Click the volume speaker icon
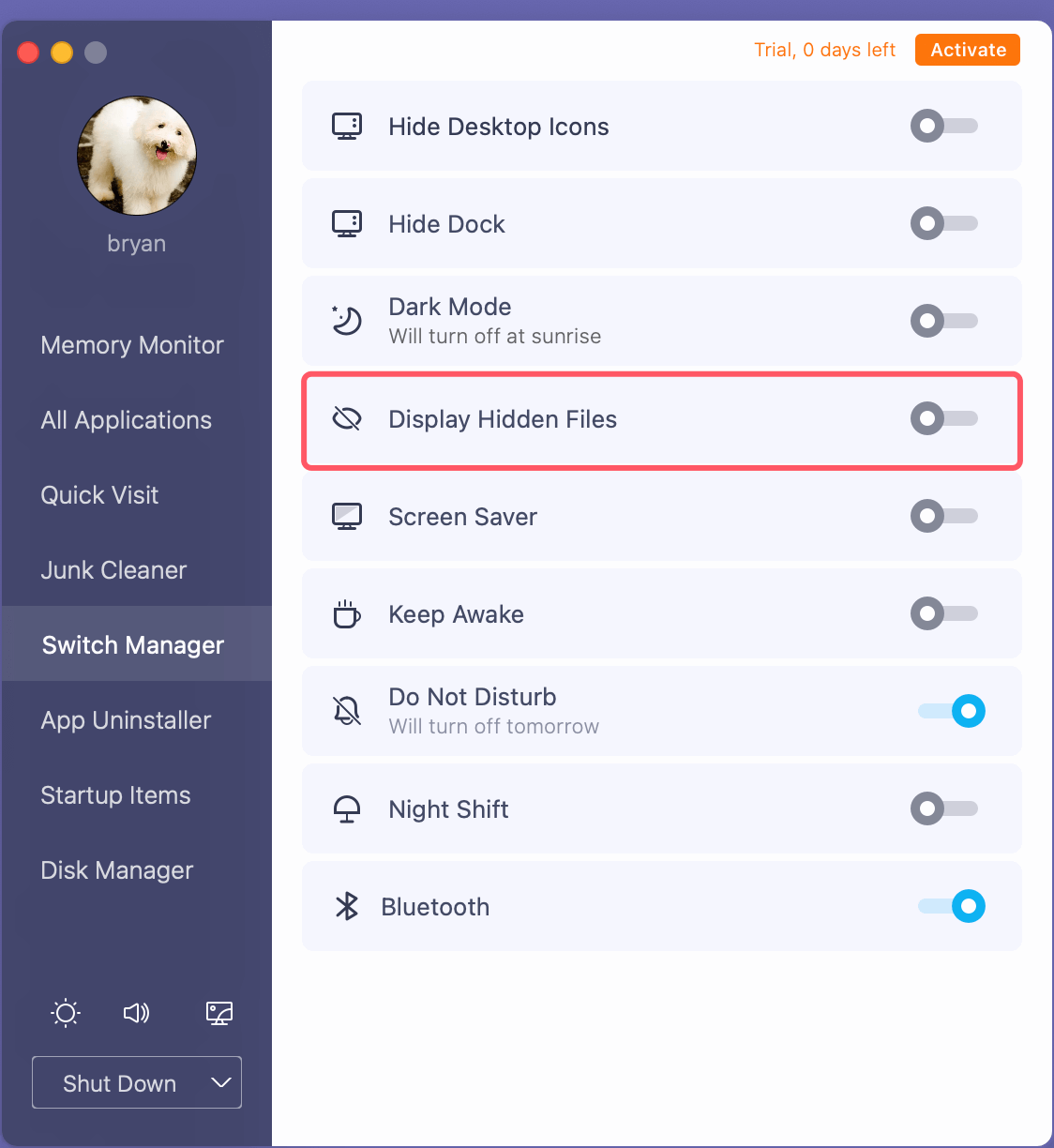 (x=137, y=1013)
